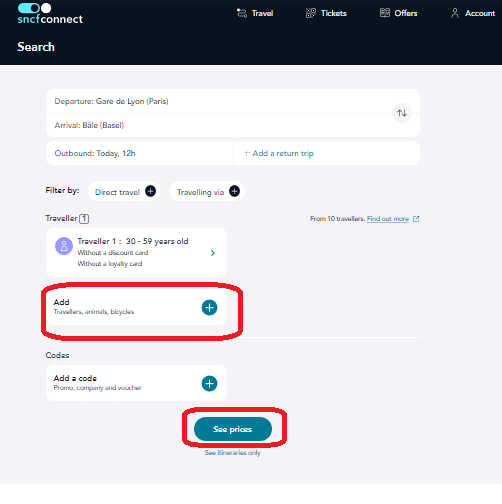Open the Travel menu
This screenshot has height=504, width=502.
click(255, 13)
